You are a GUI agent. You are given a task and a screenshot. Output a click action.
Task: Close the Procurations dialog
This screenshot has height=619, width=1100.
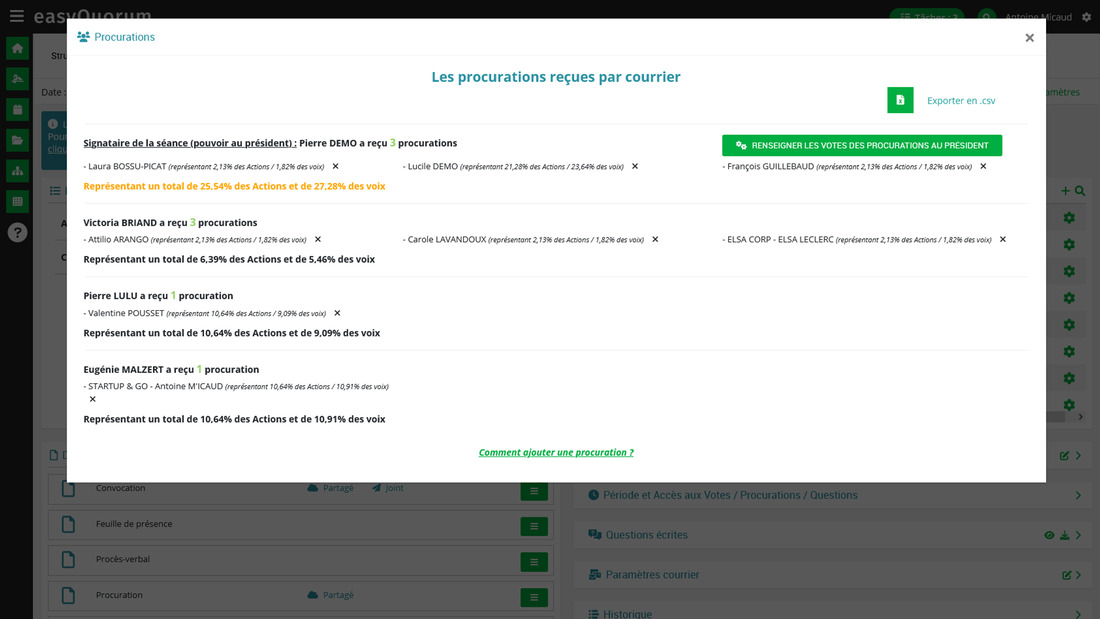pos(1029,38)
